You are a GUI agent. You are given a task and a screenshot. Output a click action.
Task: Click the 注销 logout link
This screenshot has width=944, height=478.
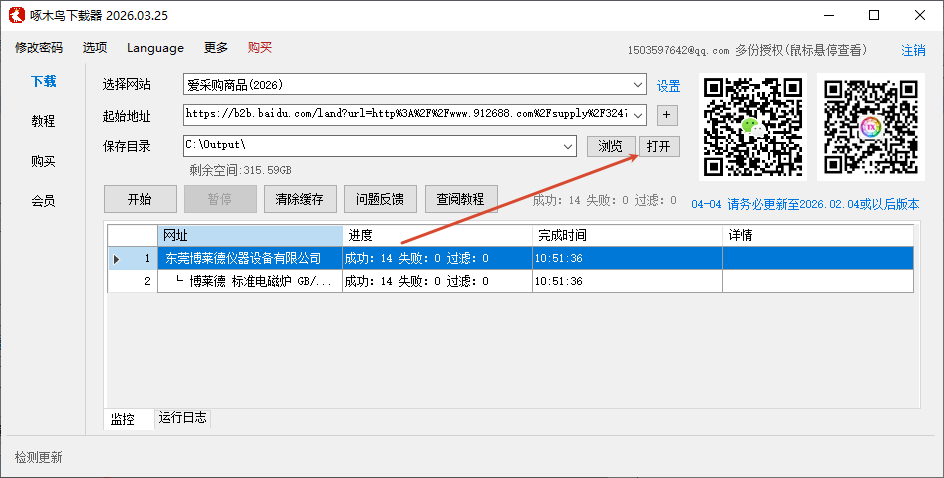click(x=913, y=50)
